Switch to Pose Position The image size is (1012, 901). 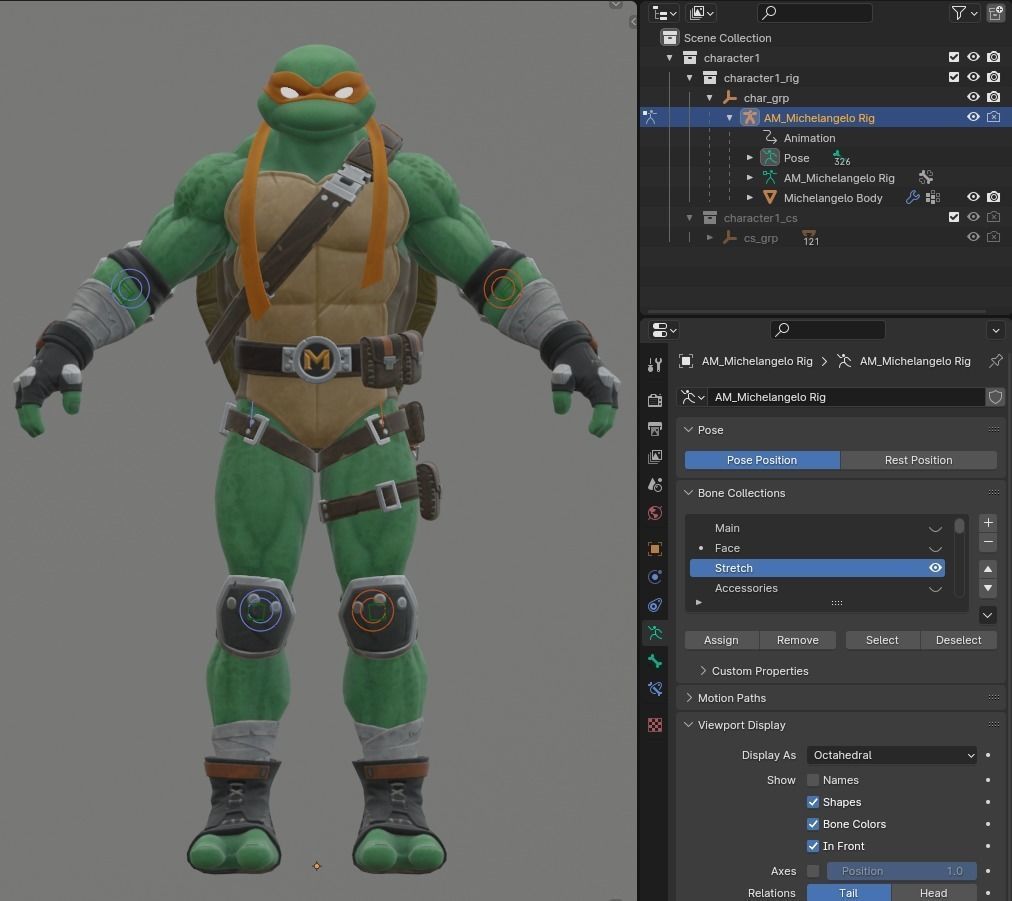tap(762, 460)
